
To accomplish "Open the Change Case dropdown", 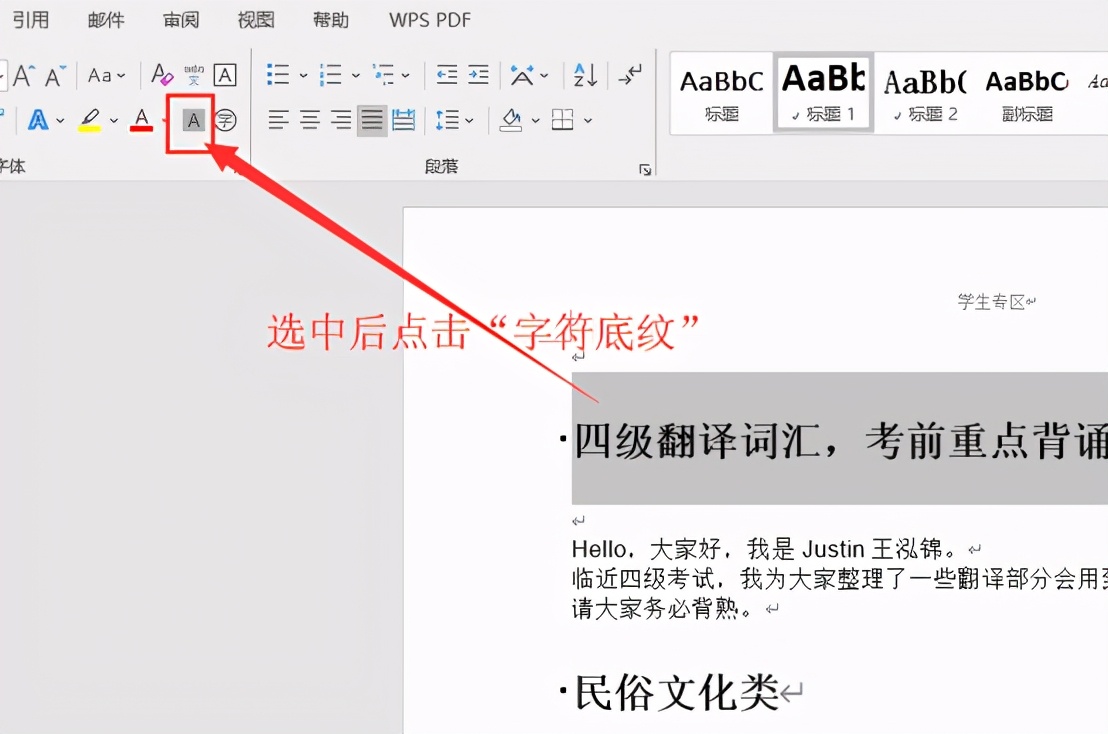I will pos(105,75).
